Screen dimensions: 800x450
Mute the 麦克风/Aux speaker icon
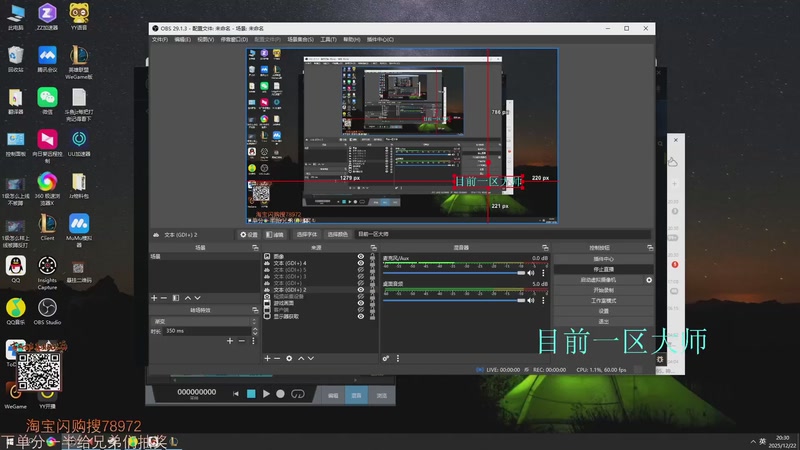[x=531, y=273]
